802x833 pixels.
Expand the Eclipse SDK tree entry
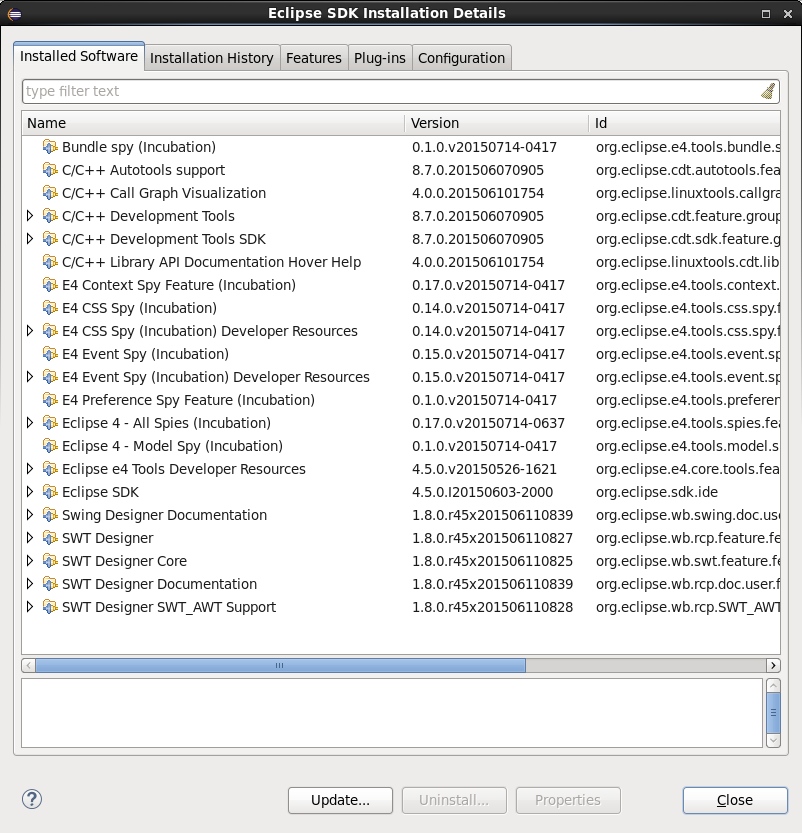[x=30, y=492]
